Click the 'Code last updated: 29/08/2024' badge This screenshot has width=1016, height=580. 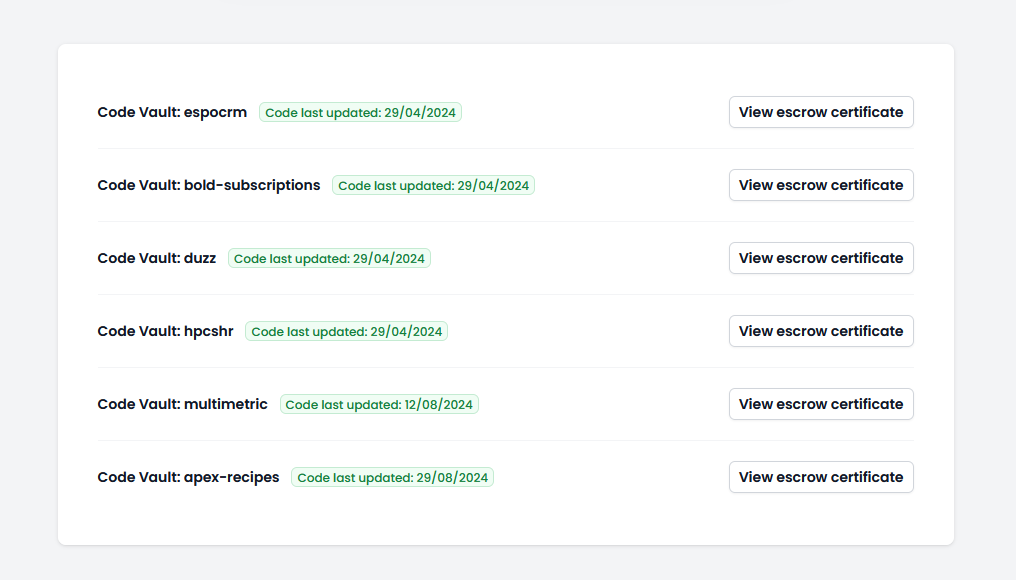[x=393, y=477]
